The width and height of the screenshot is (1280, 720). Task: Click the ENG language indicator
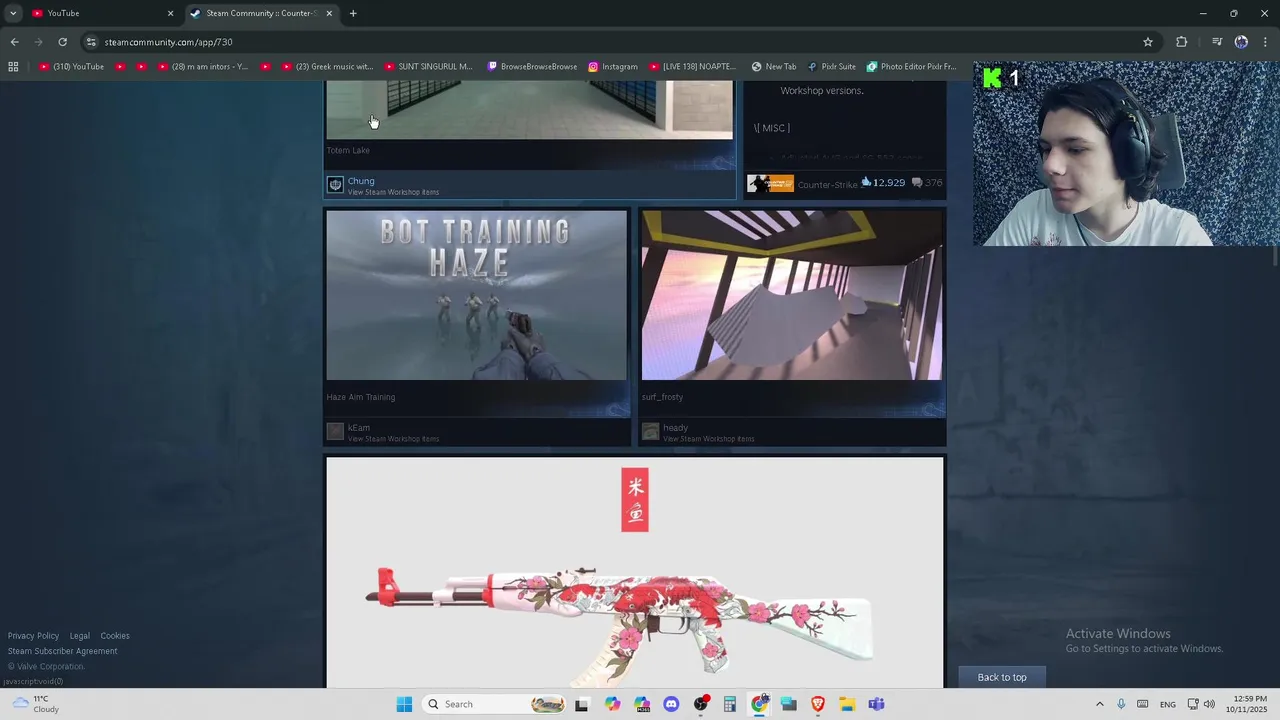[x=1167, y=704]
